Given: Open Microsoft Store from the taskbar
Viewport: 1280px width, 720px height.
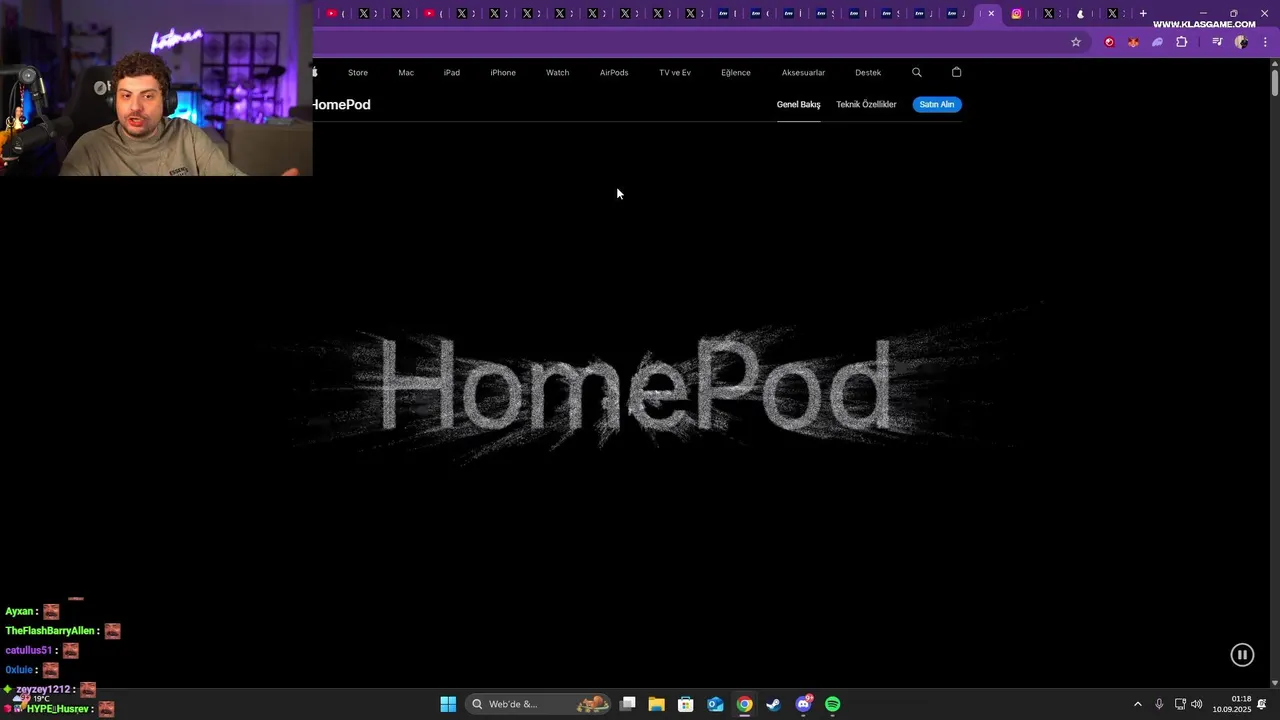Looking at the screenshot, I should (x=686, y=704).
